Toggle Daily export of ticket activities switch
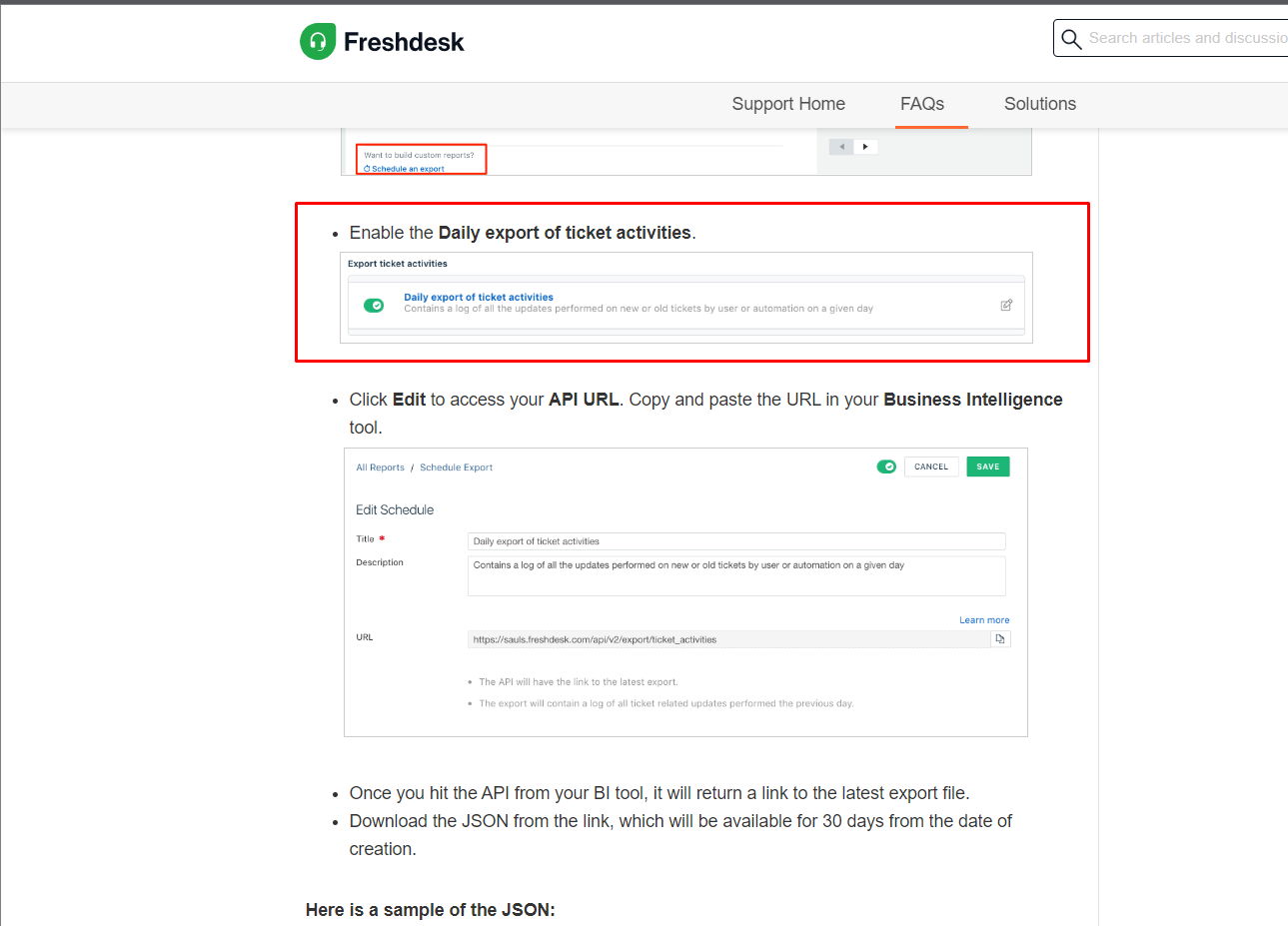 click(x=374, y=305)
